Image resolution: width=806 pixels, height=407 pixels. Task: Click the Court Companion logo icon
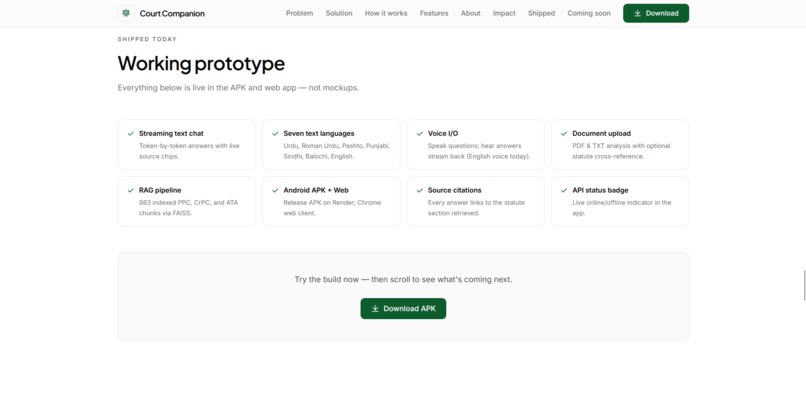(x=126, y=13)
